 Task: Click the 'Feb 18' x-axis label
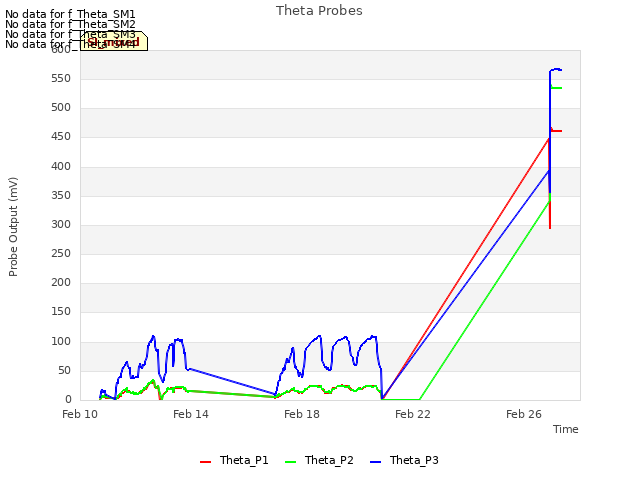(x=302, y=414)
